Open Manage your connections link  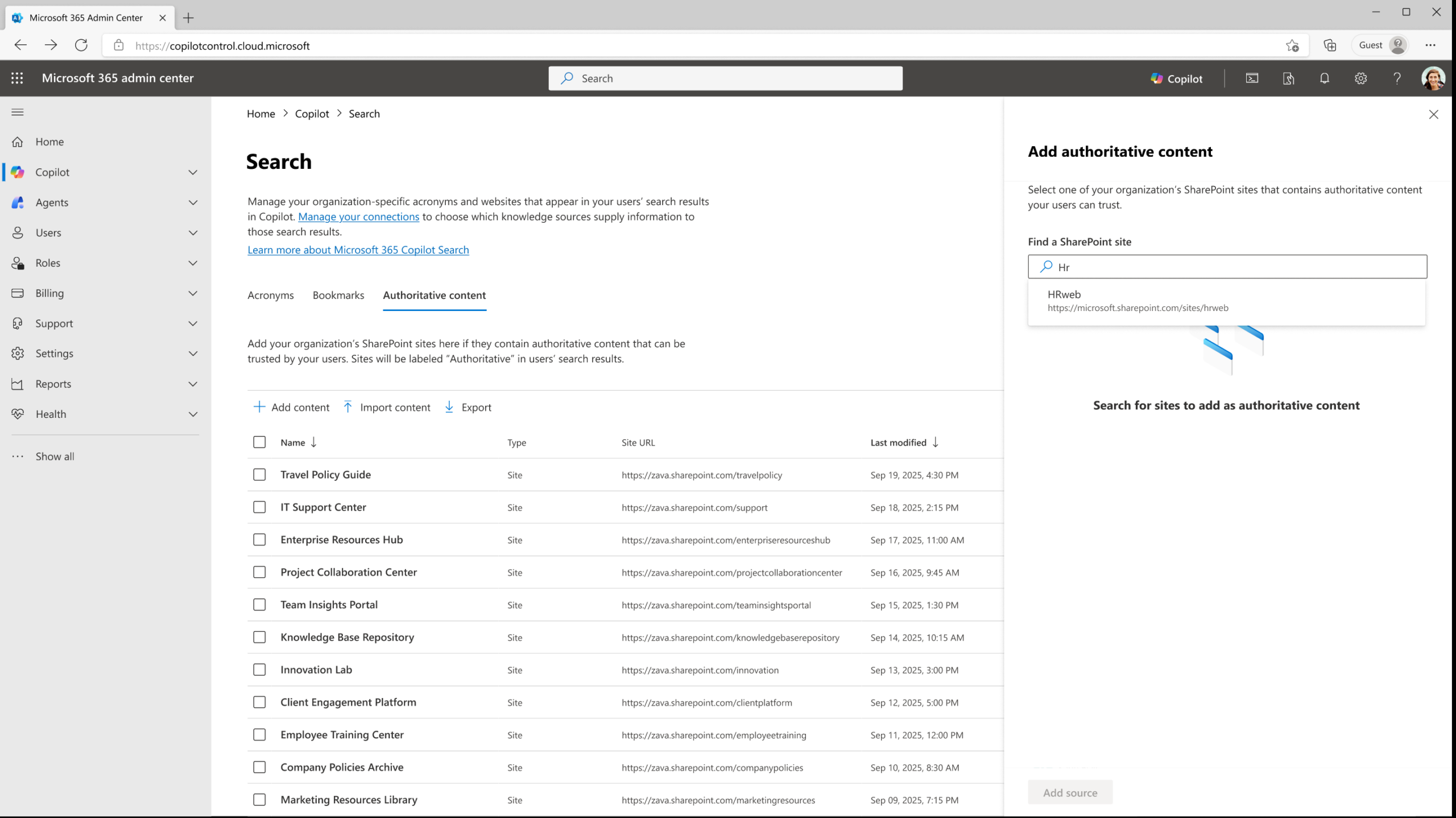click(358, 217)
